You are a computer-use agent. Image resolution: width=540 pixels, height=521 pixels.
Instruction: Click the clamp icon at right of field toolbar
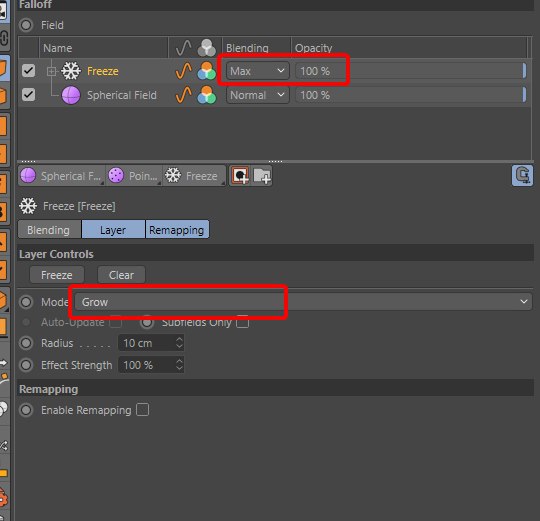point(522,176)
